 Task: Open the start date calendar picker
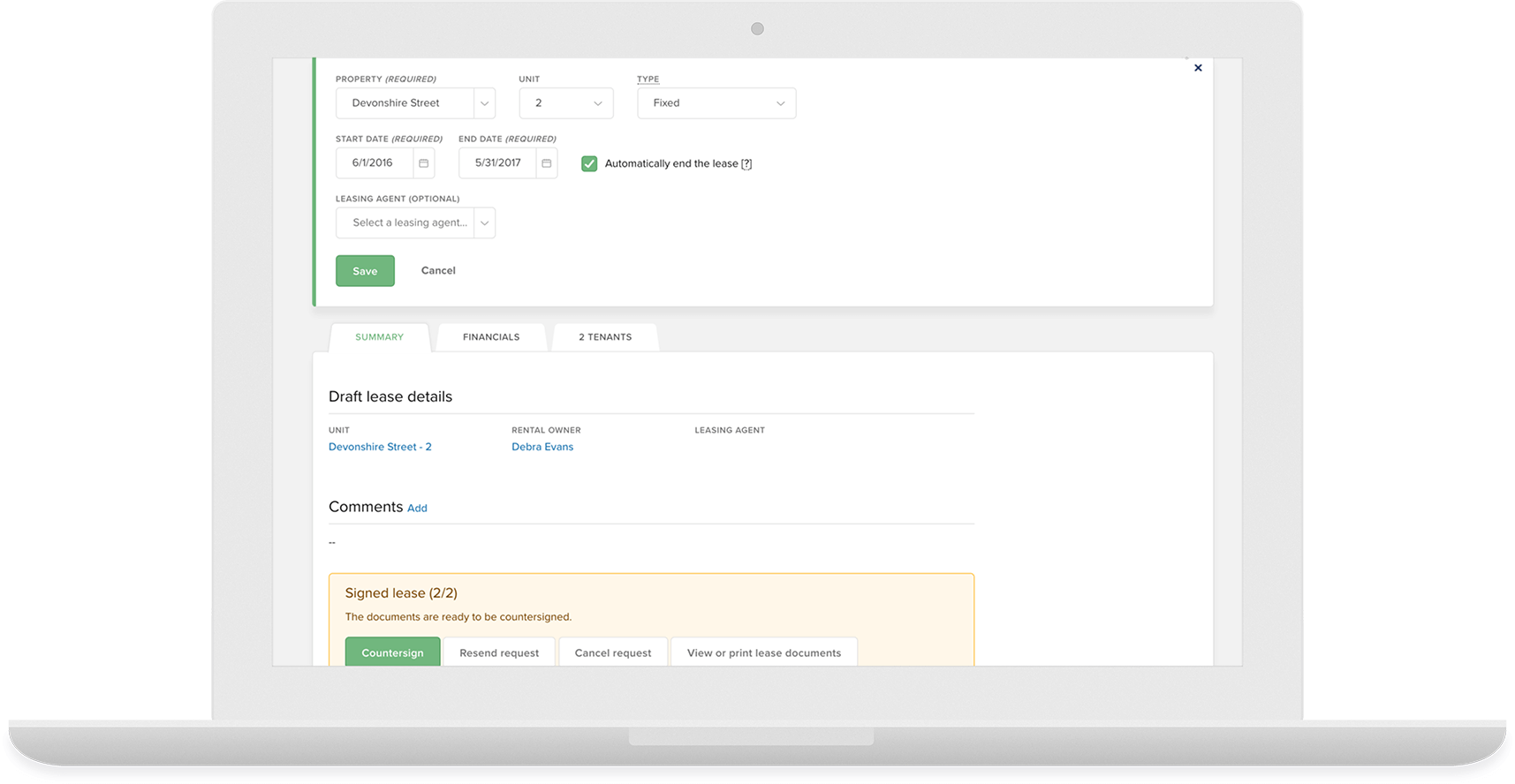423,163
